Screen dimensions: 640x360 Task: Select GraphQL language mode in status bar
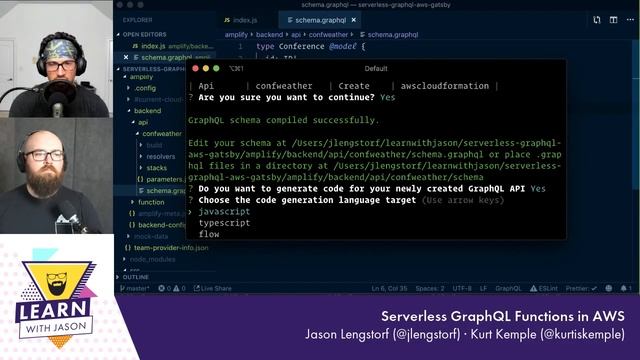tap(508, 289)
